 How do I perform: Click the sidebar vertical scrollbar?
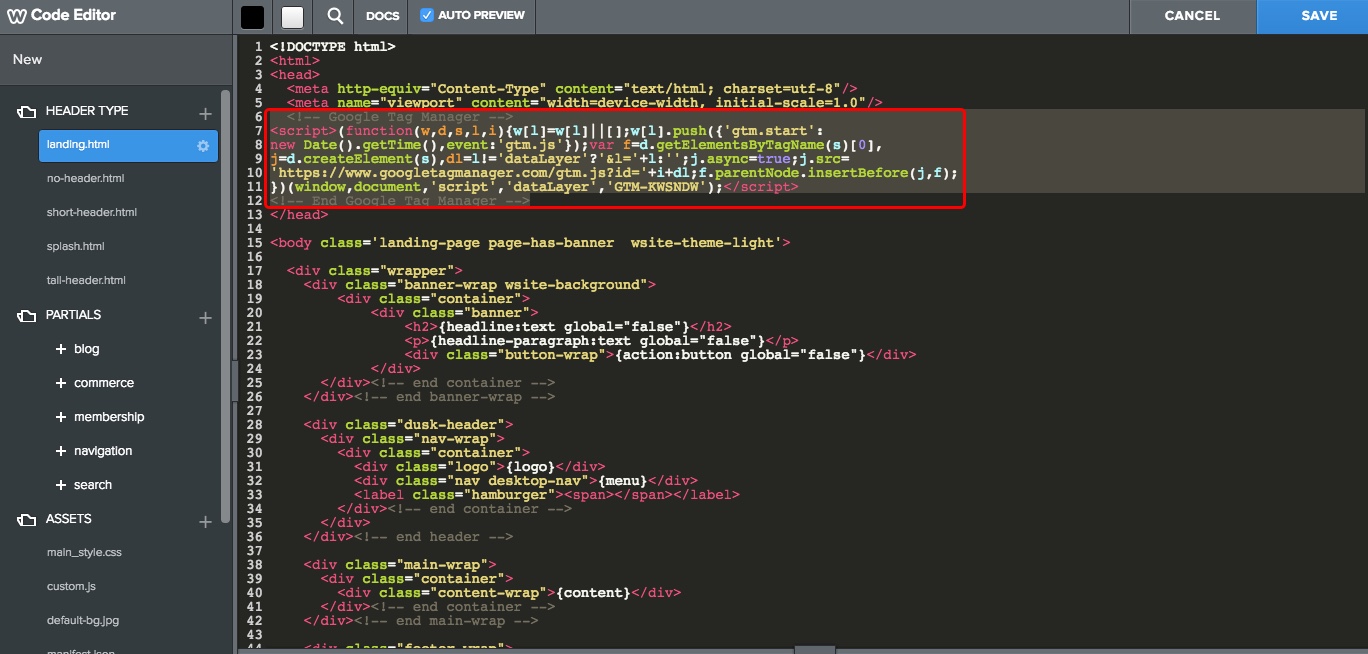tap(225, 305)
